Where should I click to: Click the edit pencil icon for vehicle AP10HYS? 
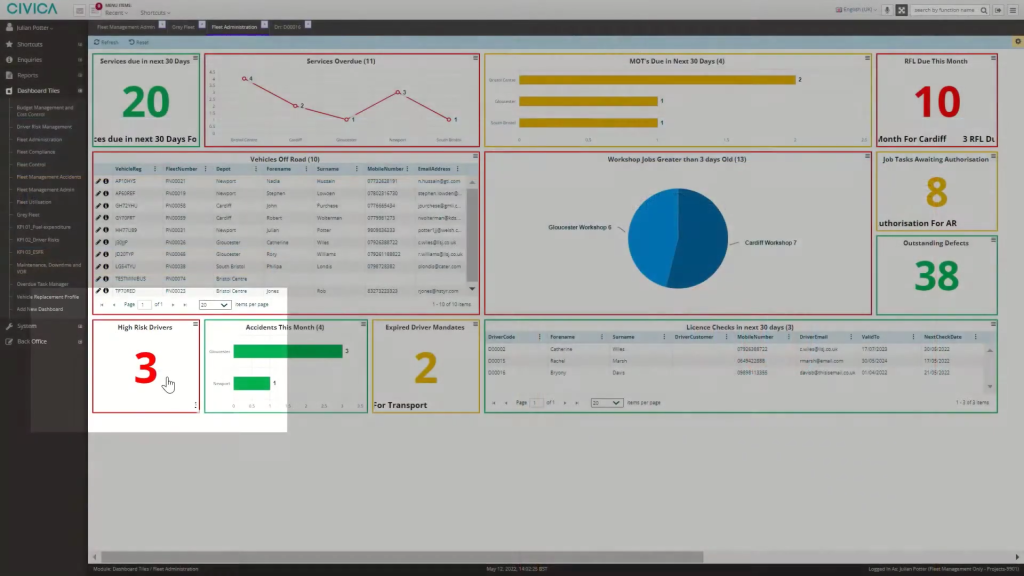pyautogui.click(x=97, y=181)
